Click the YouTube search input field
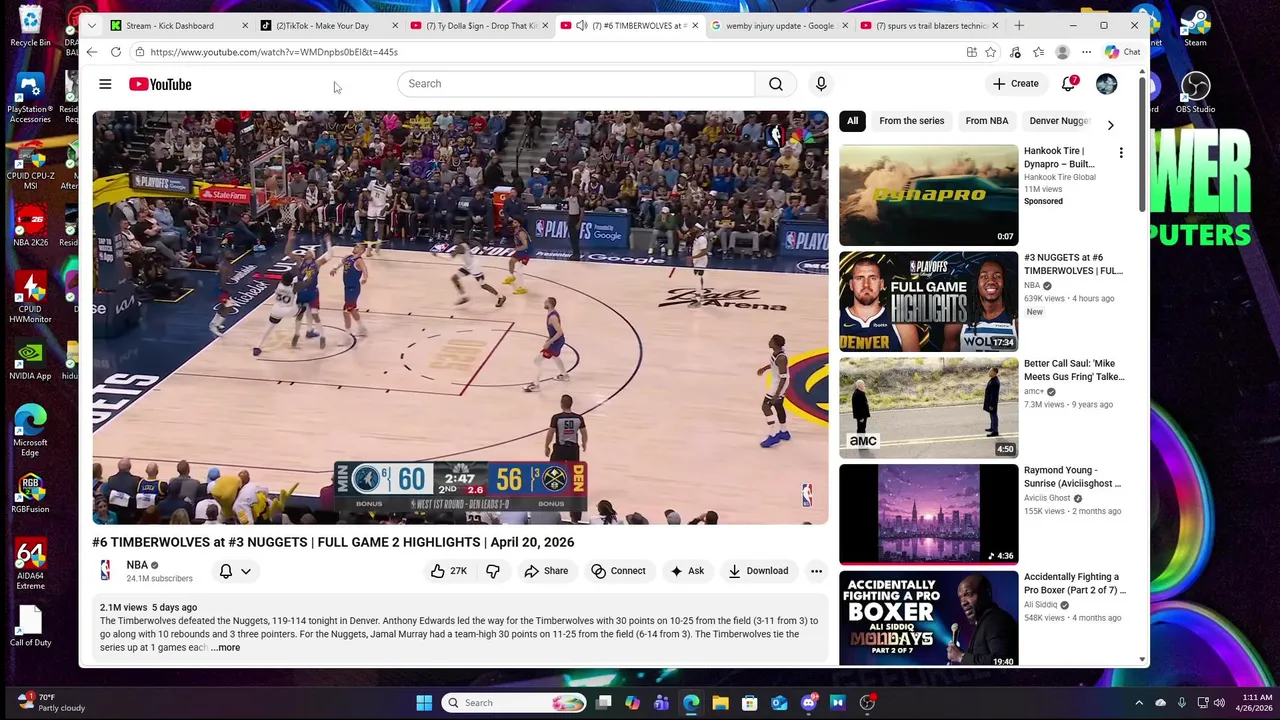 pos(576,84)
